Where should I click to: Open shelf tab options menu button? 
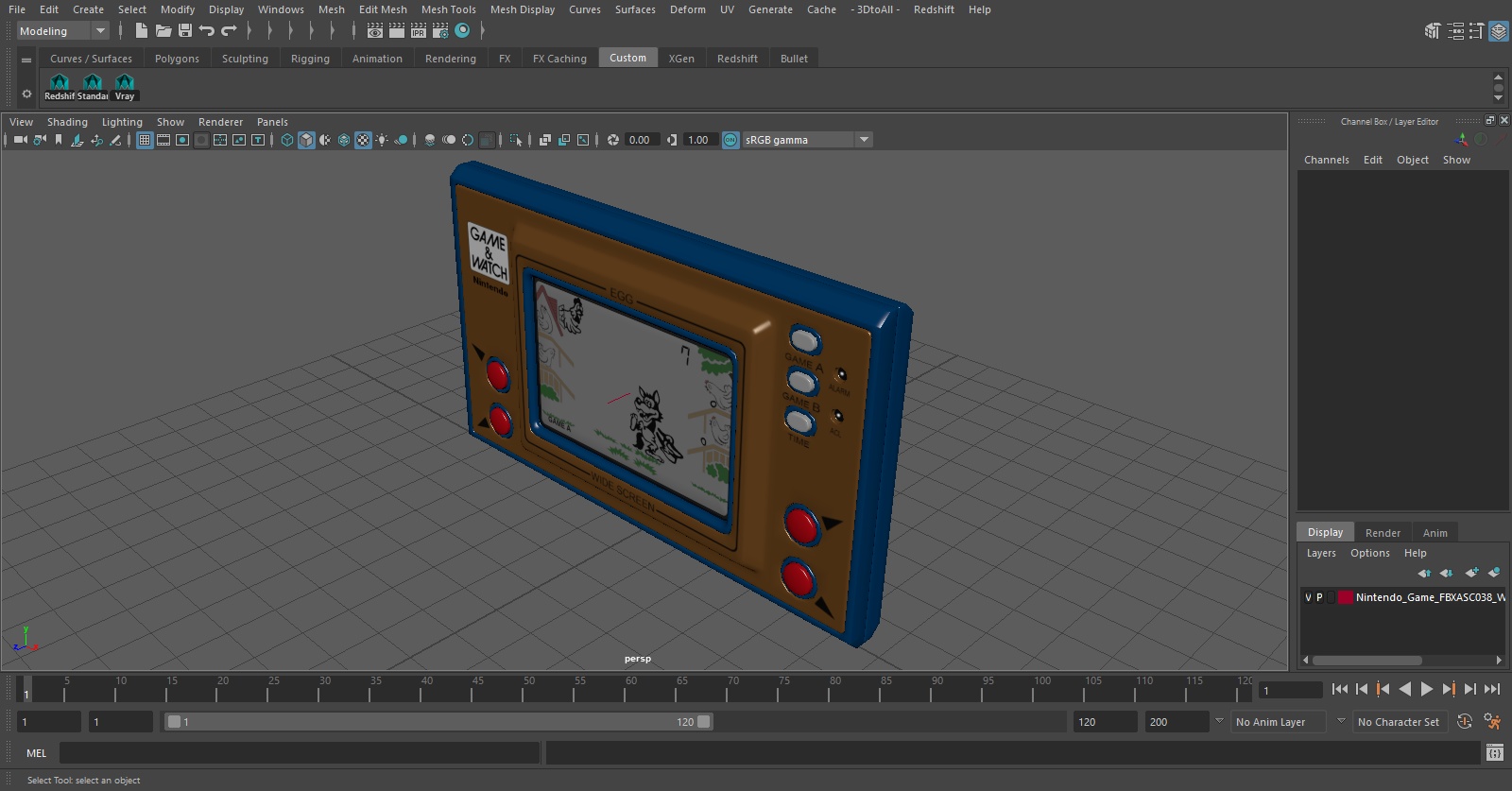point(26,60)
